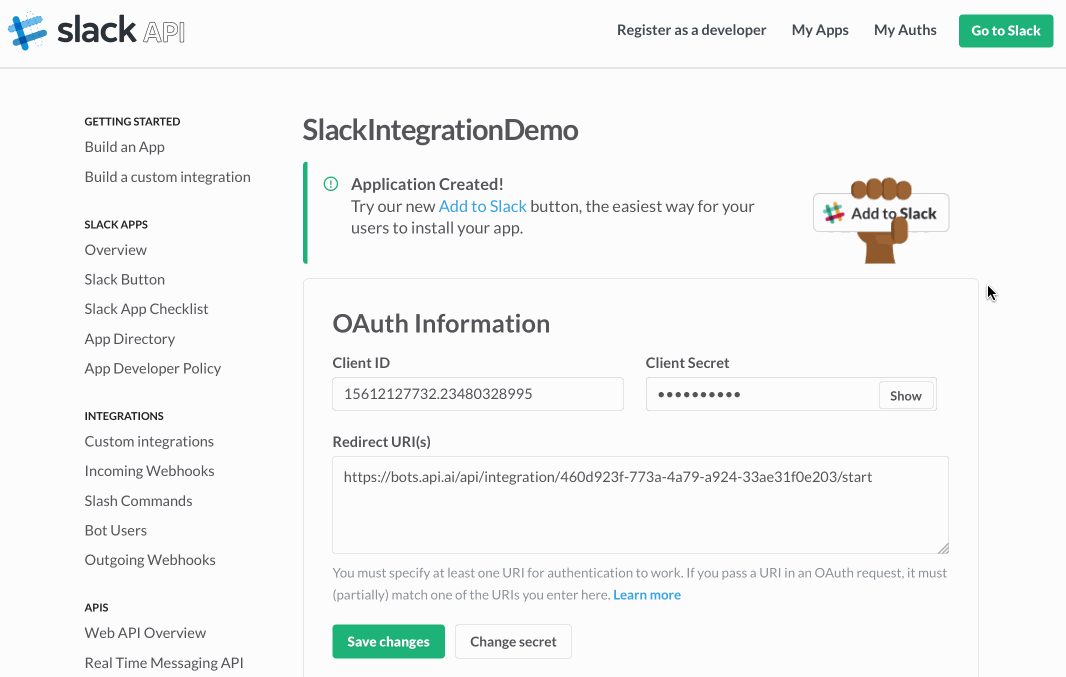Open Real Time Messaging API docs

tap(164, 662)
